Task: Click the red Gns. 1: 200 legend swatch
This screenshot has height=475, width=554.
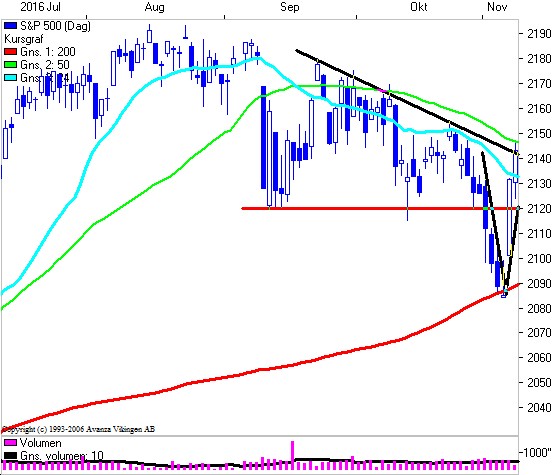Action: pos(10,52)
